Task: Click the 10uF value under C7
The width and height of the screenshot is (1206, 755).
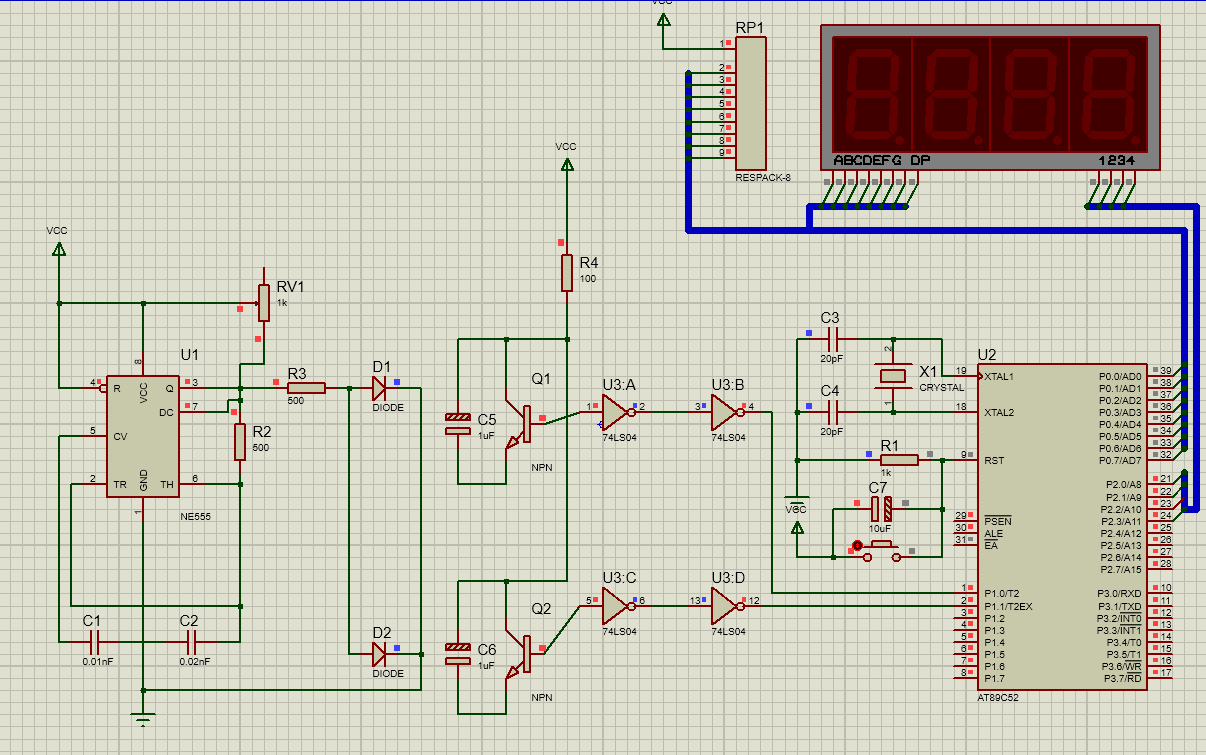Action: (881, 527)
